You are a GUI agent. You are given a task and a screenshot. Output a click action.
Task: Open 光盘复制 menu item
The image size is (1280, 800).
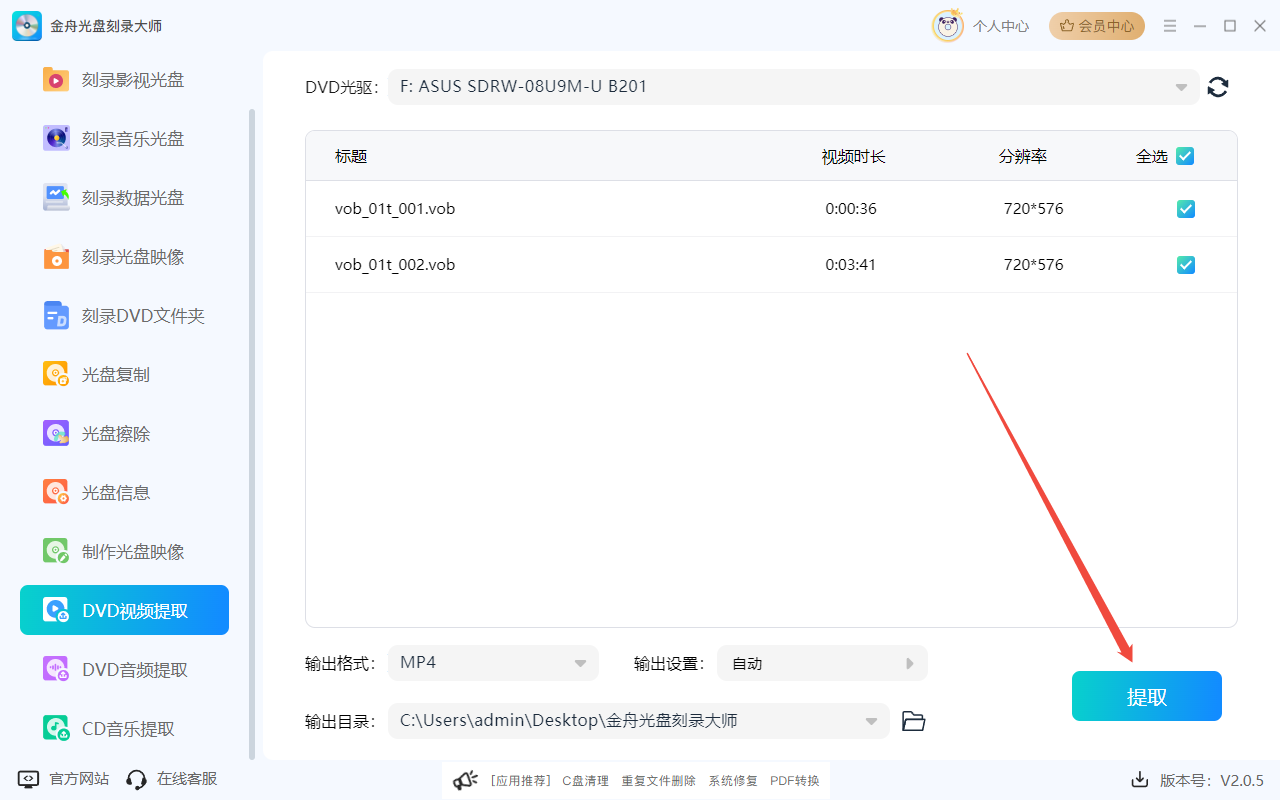point(124,375)
